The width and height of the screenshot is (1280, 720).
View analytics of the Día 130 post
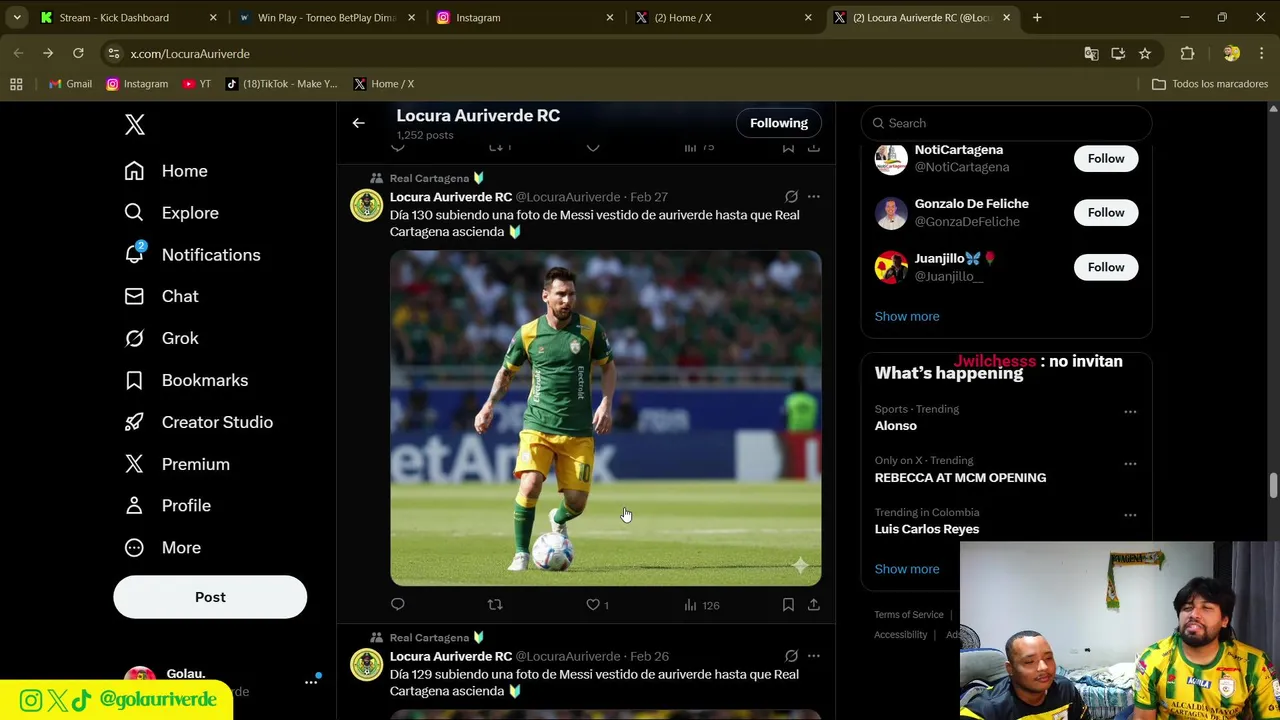[x=701, y=605]
